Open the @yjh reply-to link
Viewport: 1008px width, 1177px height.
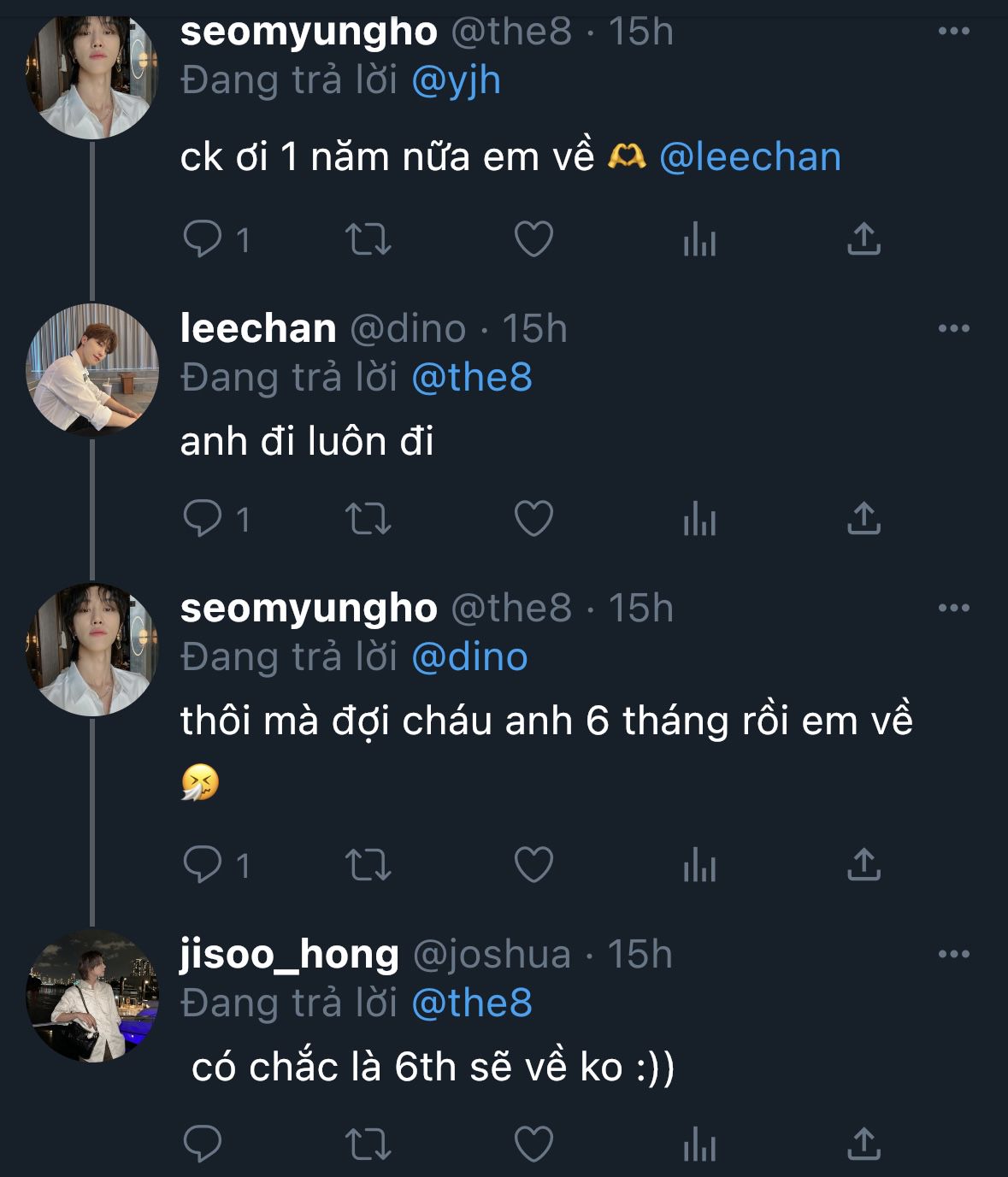point(456,81)
